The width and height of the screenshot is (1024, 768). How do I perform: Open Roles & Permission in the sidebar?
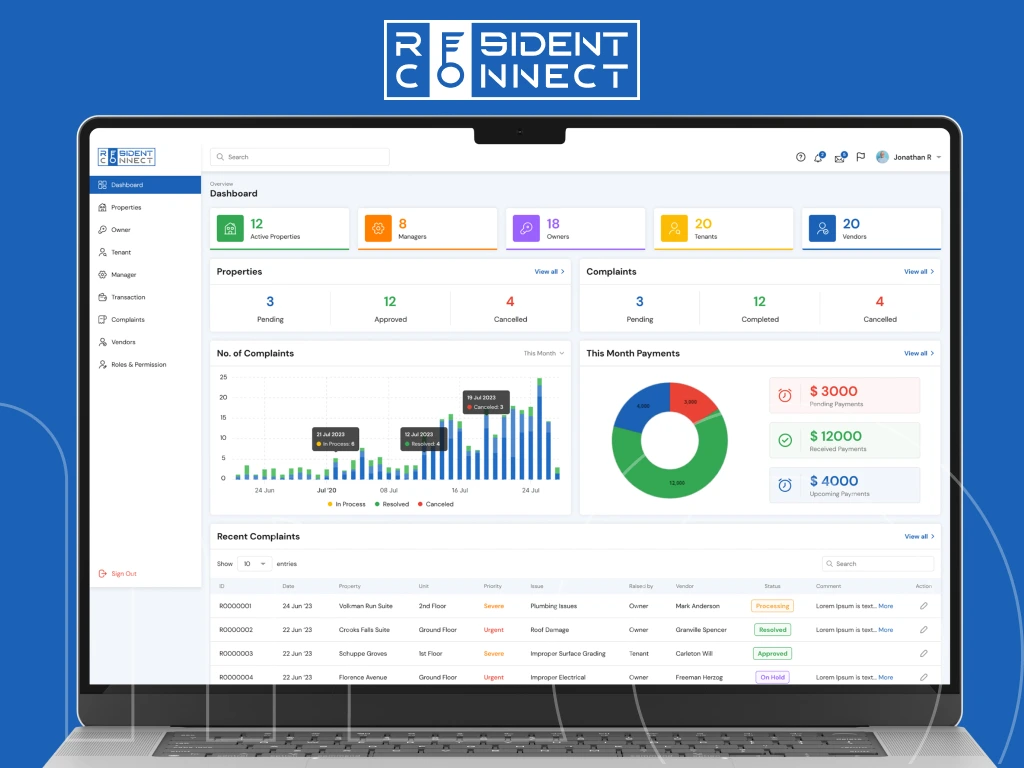pyautogui.click(x=138, y=365)
